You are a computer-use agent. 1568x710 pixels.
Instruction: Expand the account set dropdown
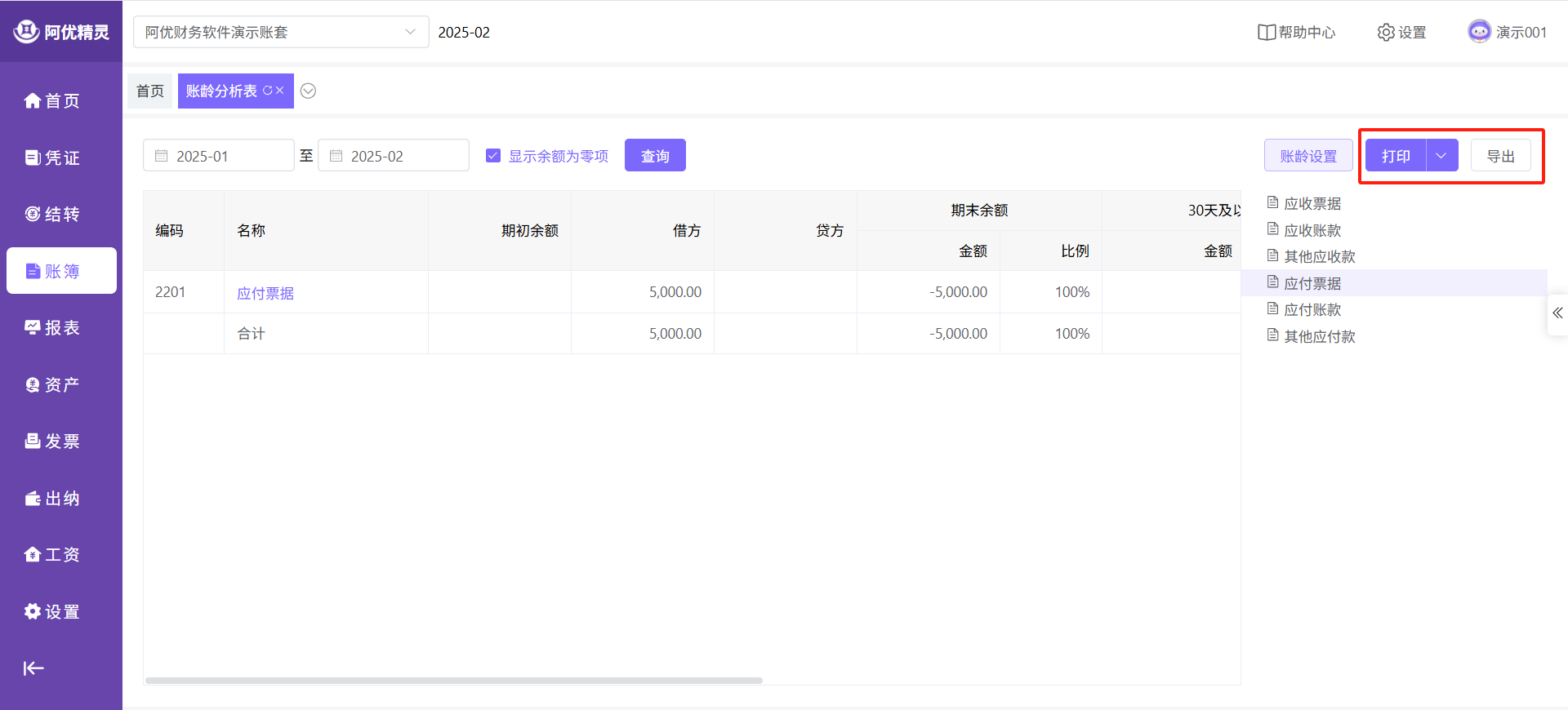click(x=410, y=32)
